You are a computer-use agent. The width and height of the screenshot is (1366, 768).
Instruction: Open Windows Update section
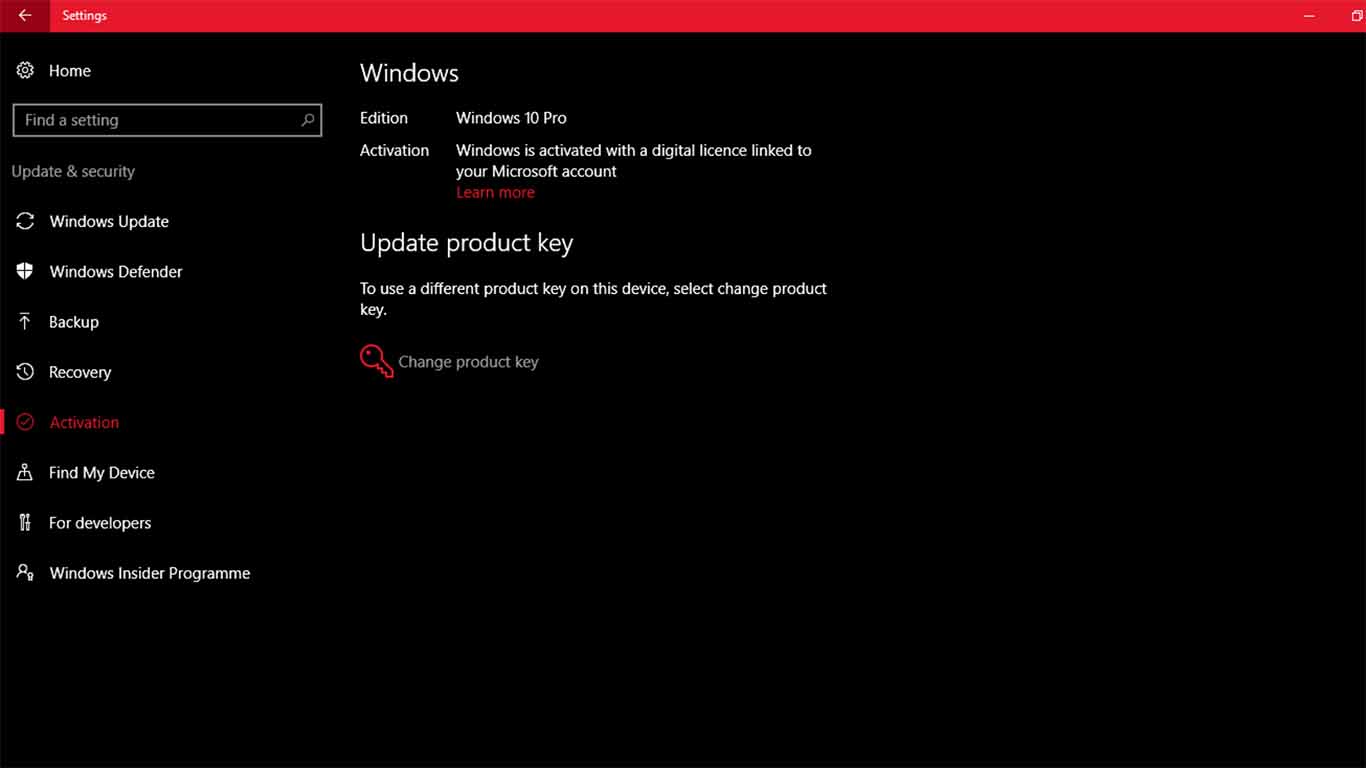(x=109, y=221)
